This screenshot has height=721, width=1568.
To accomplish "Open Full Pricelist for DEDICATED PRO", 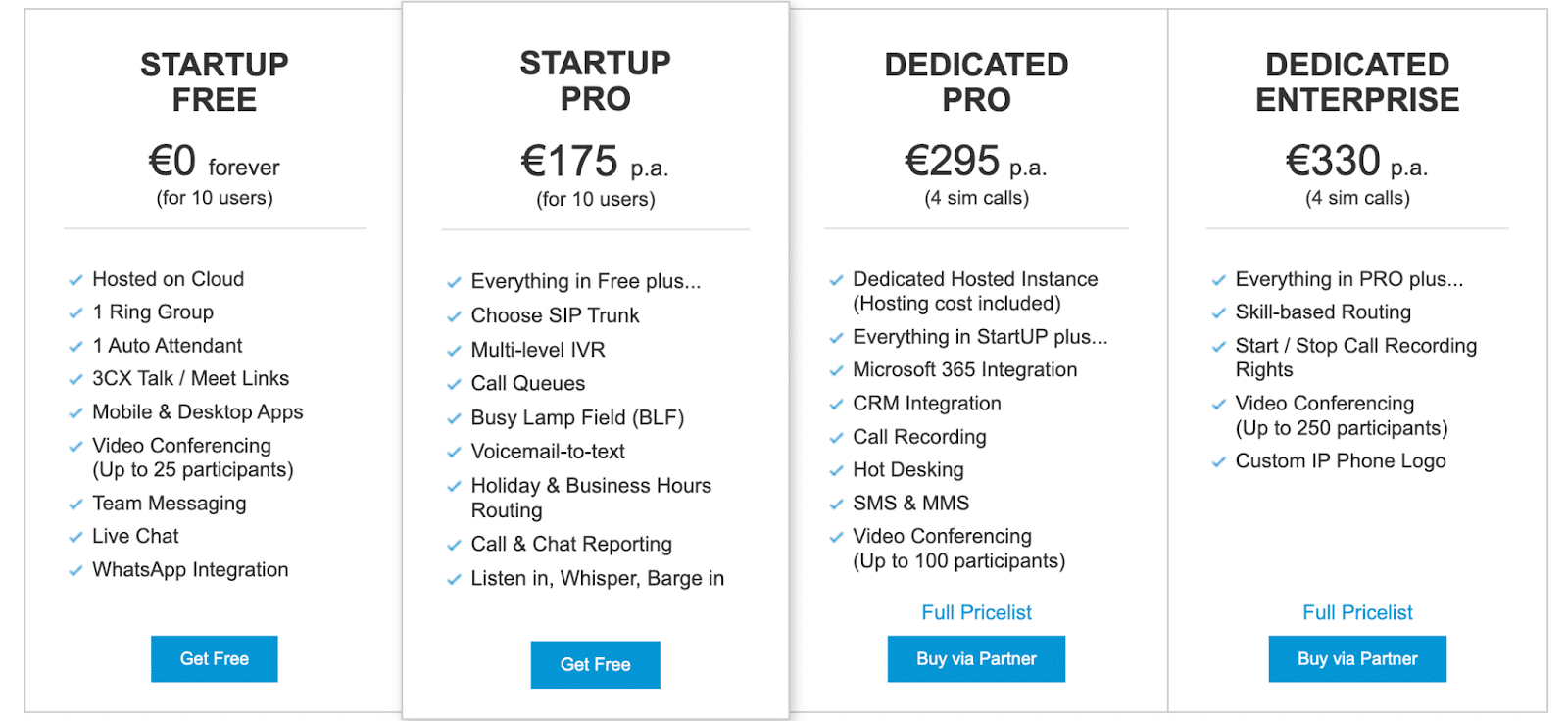I will [x=975, y=611].
